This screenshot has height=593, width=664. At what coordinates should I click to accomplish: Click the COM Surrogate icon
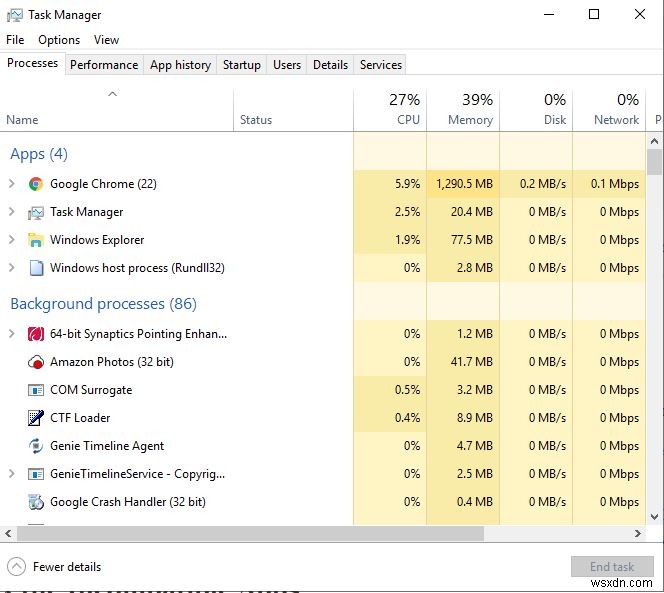tap(36, 390)
